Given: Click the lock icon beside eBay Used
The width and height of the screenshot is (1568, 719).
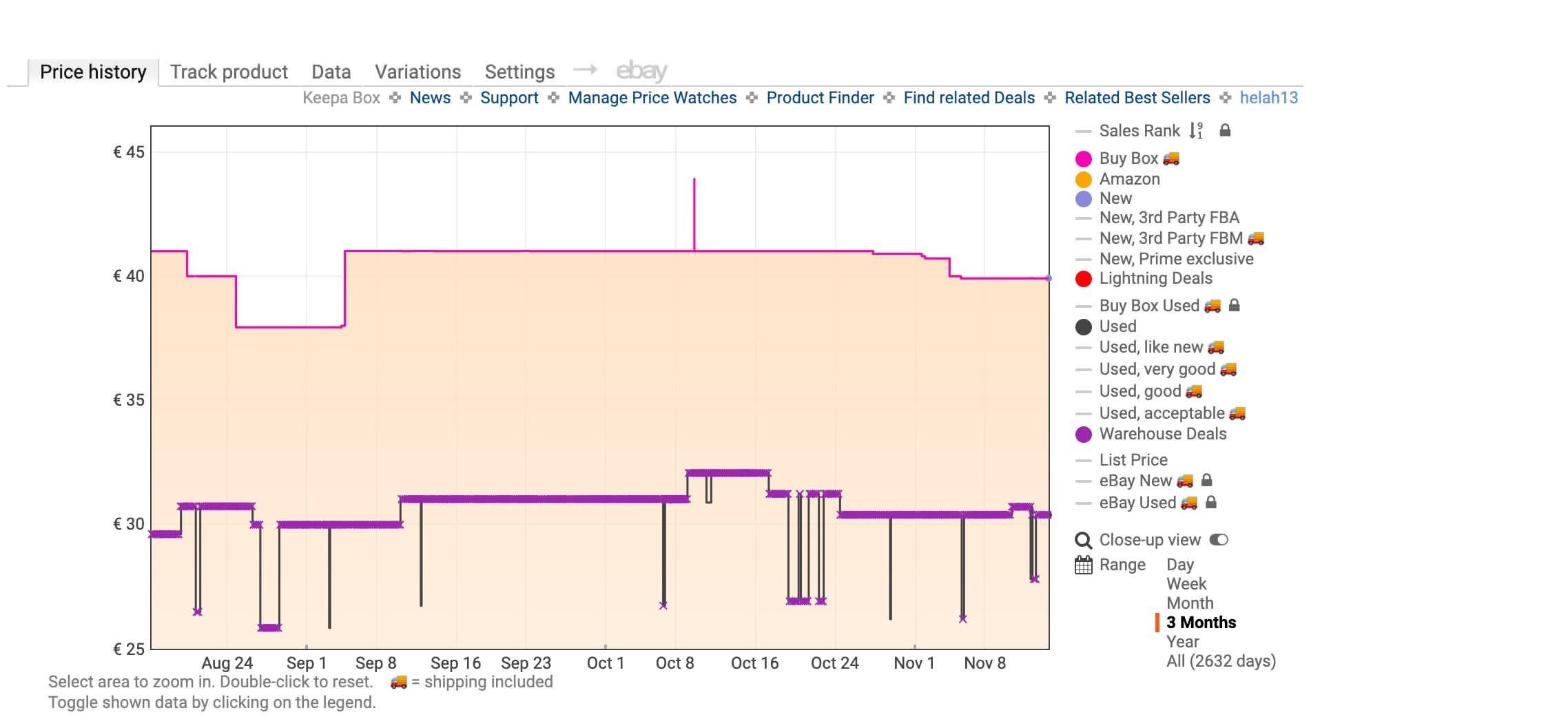Looking at the screenshot, I should click(1211, 502).
